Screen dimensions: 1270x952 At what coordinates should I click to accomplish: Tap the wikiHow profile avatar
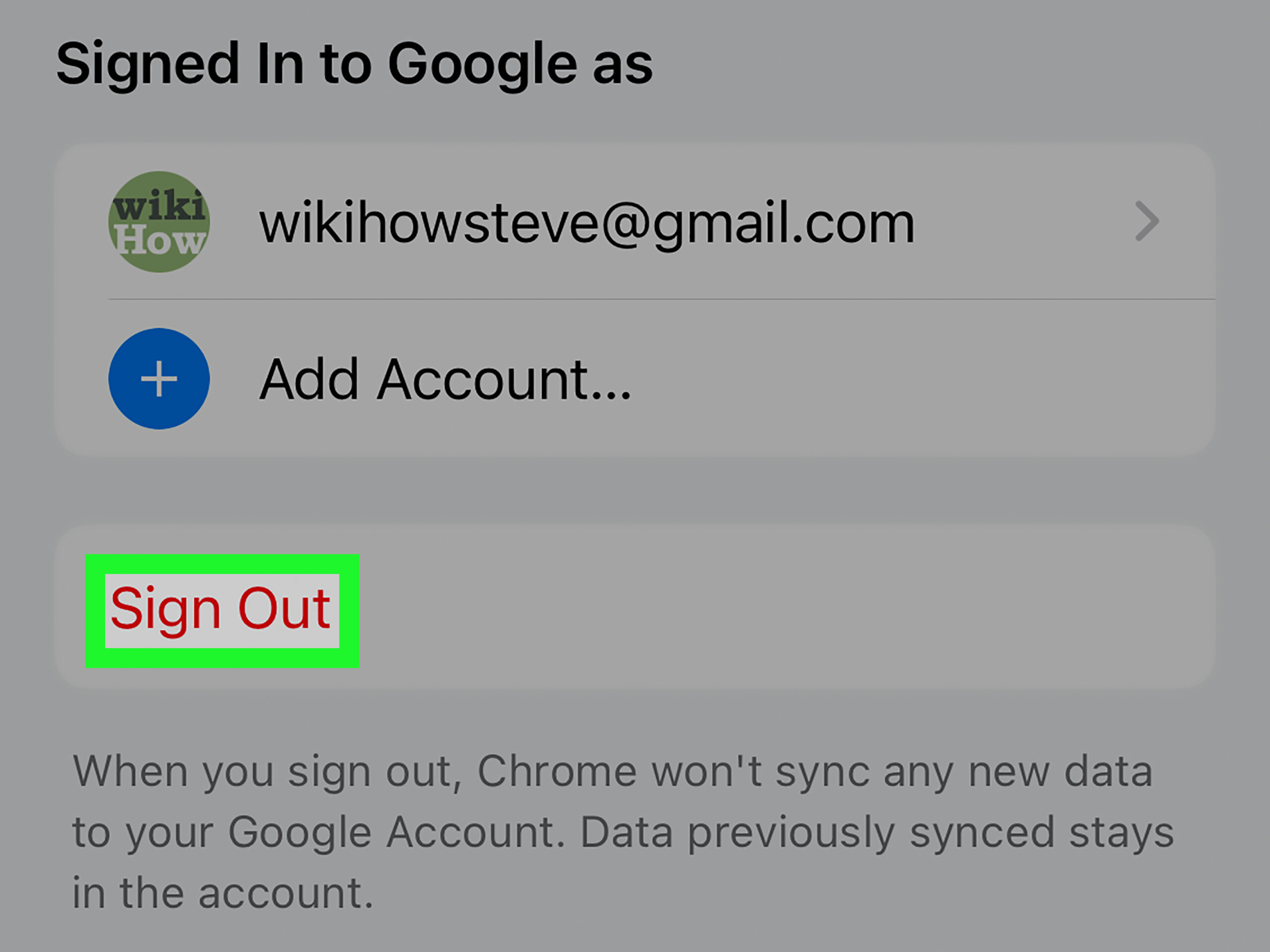click(x=159, y=222)
